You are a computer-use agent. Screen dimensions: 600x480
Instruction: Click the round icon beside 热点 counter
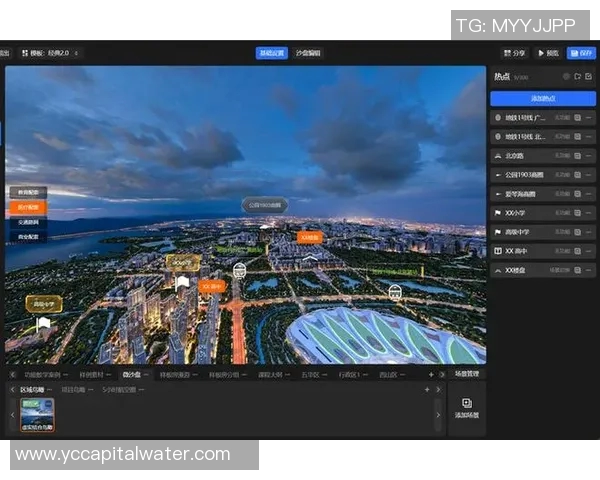(x=566, y=76)
